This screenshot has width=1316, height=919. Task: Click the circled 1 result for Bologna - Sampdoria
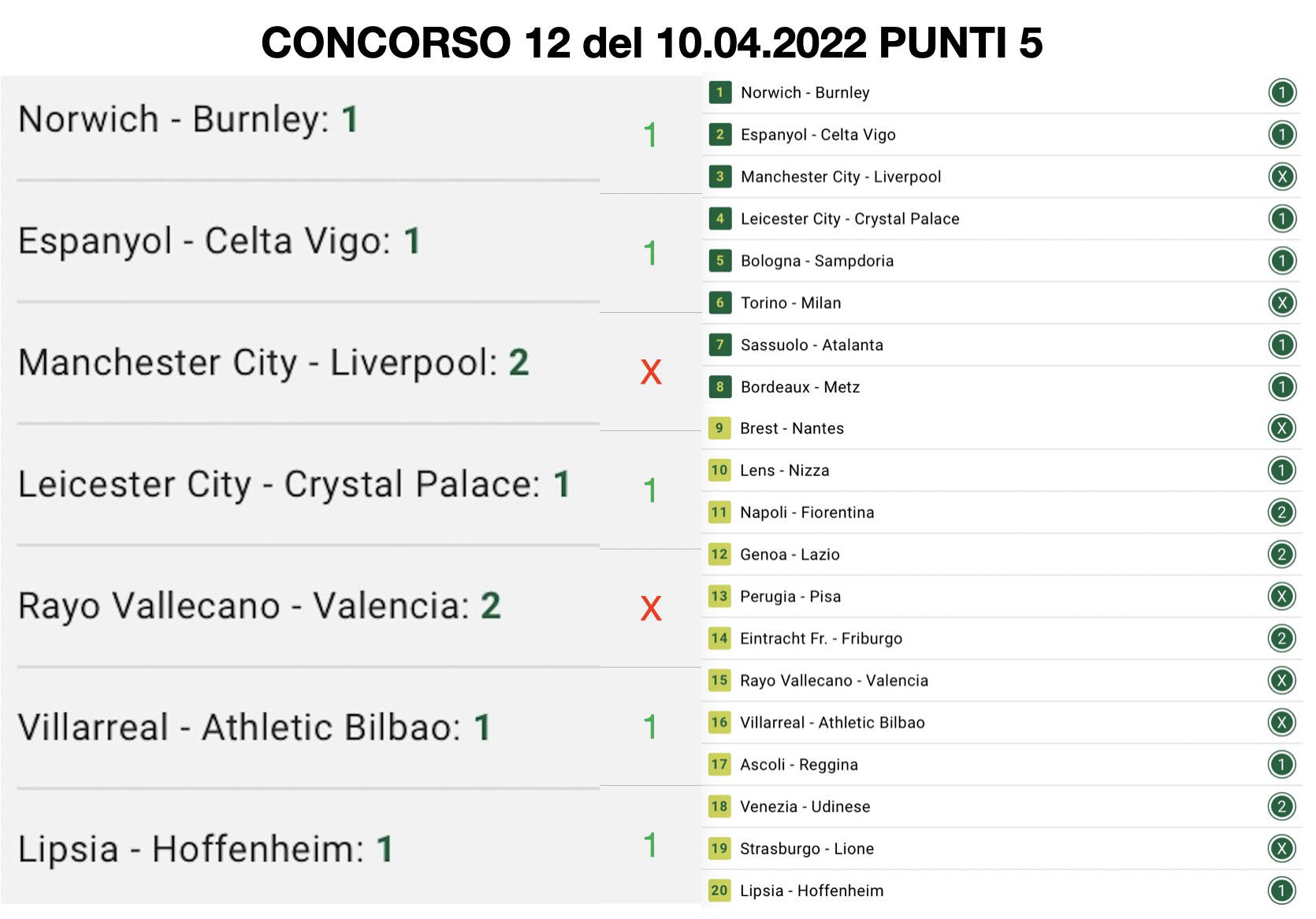[1282, 261]
